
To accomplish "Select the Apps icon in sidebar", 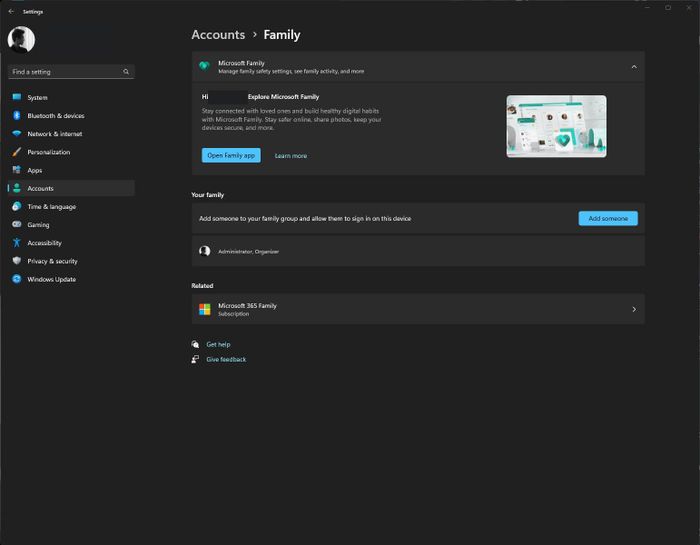I will click(17, 170).
